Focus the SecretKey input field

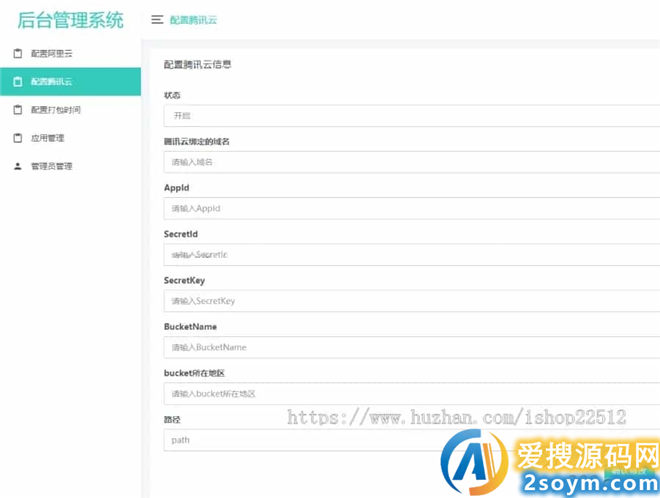412,301
